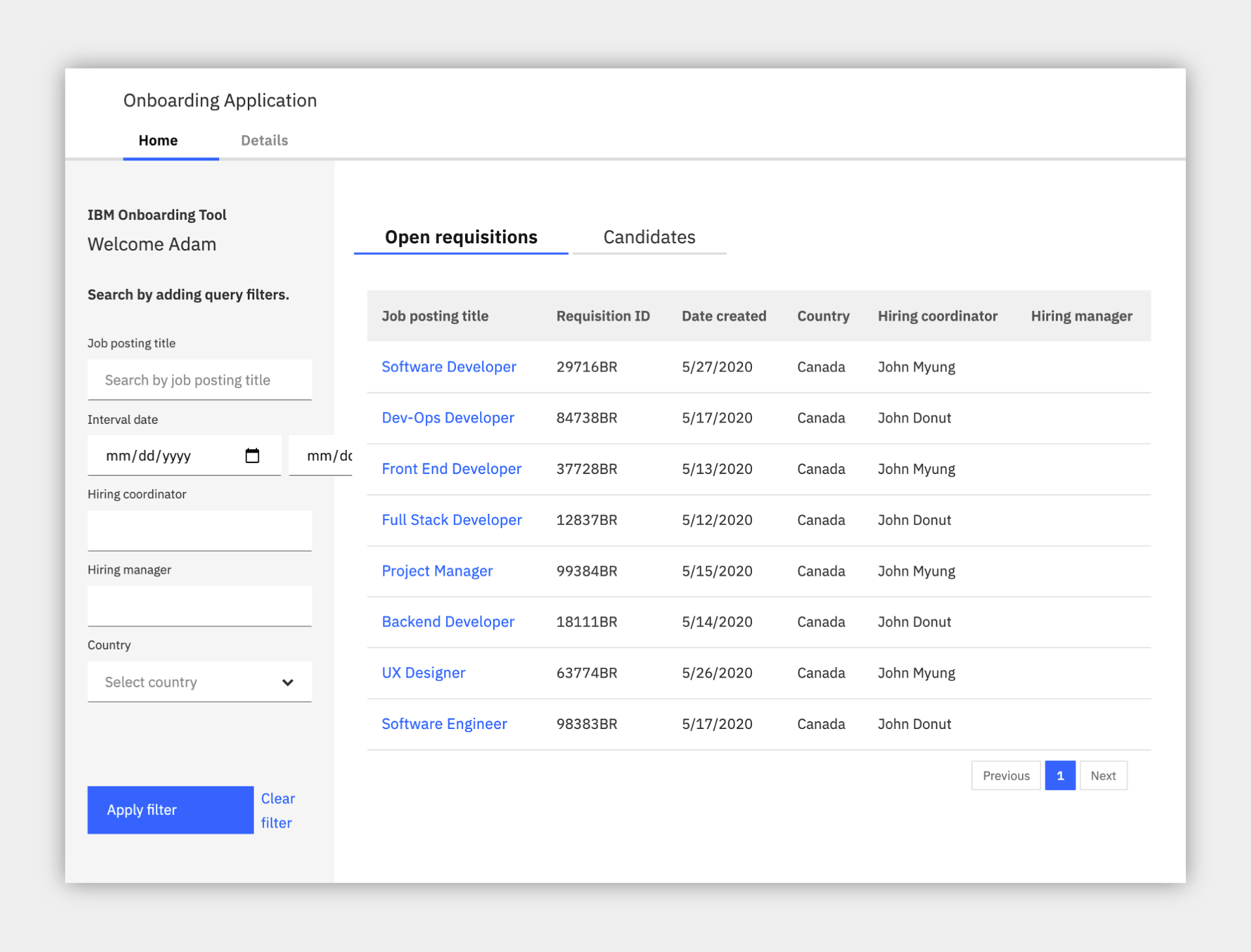Click the Requisition ID column header
Viewport: 1251px width, 952px height.
tap(603, 316)
